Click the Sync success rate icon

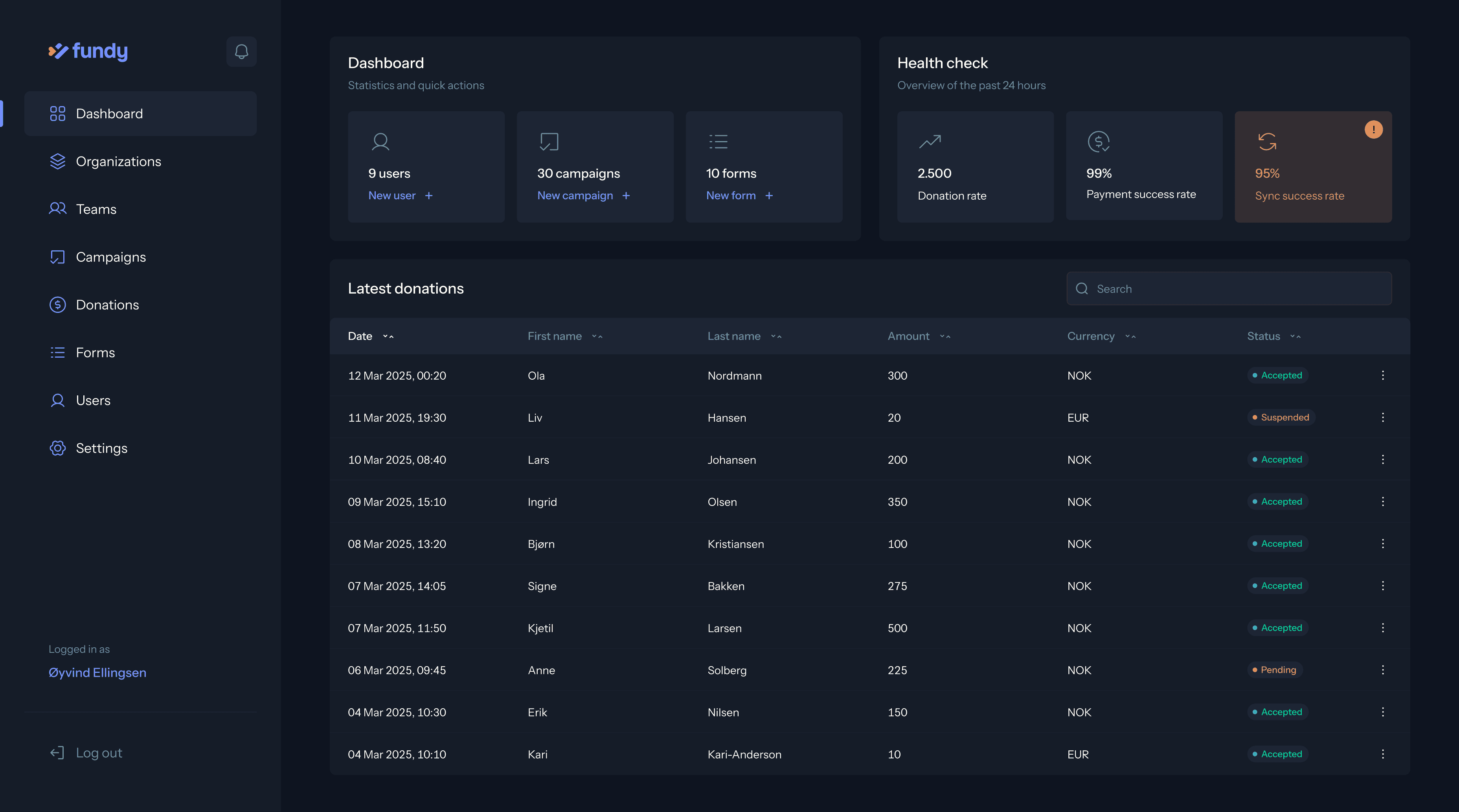coord(1267,141)
